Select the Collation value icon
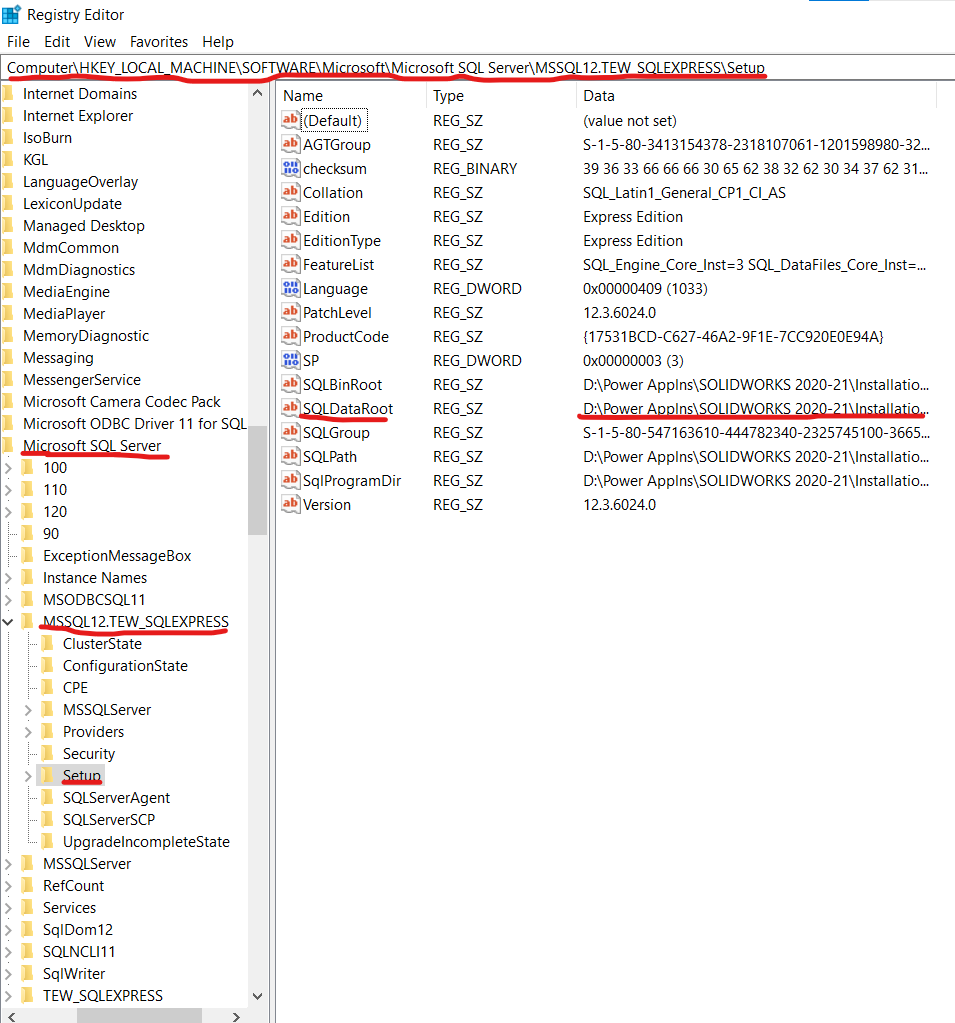The image size is (955, 1023). click(x=290, y=192)
